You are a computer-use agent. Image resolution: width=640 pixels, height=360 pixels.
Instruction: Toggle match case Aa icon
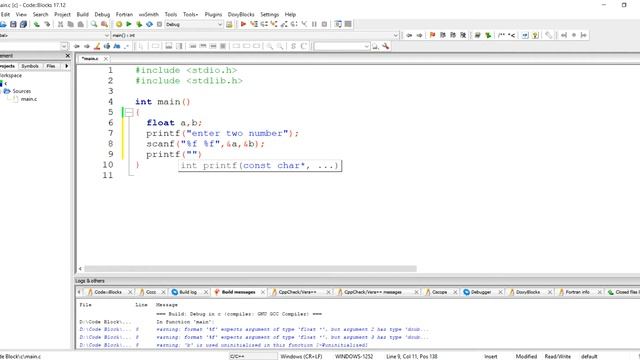pyautogui.click(x=117, y=47)
